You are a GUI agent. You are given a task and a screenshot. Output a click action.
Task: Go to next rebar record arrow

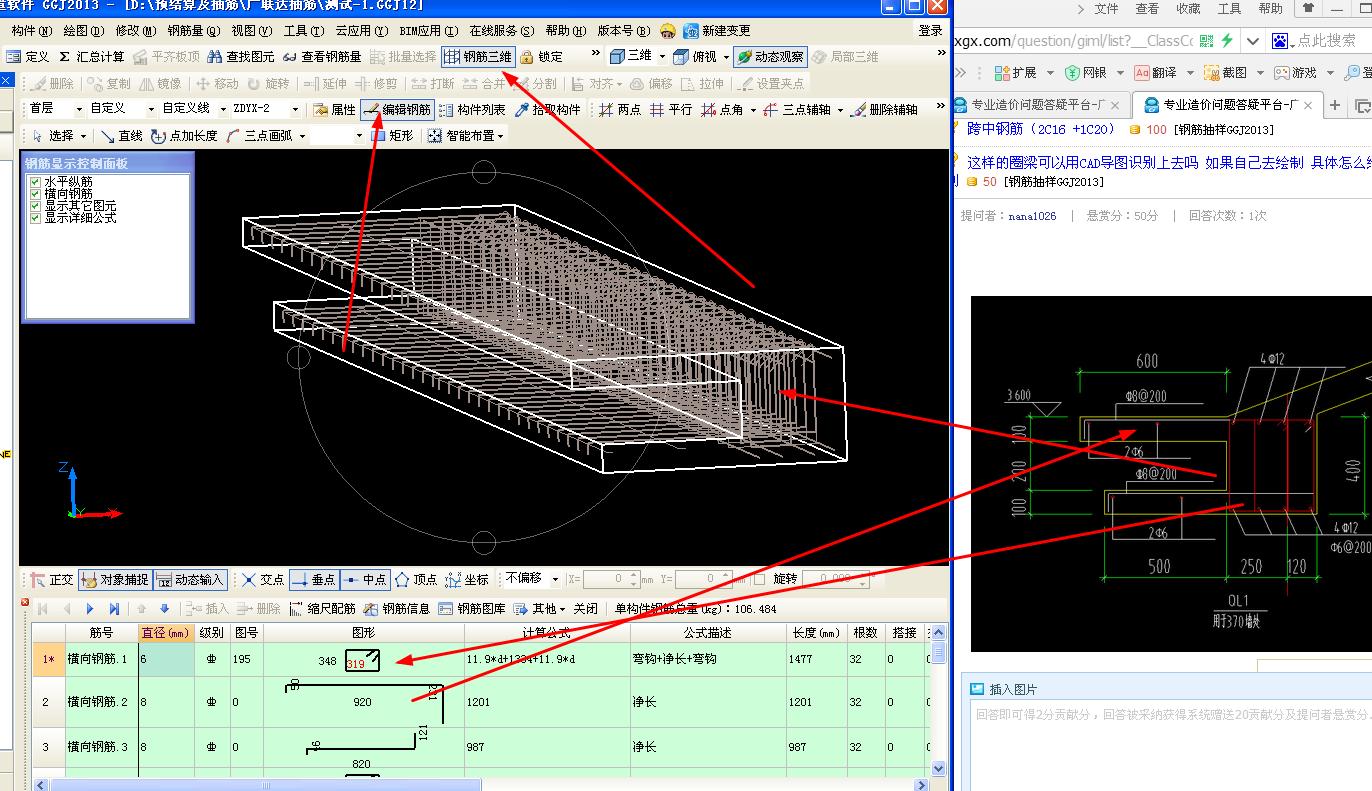[90, 608]
